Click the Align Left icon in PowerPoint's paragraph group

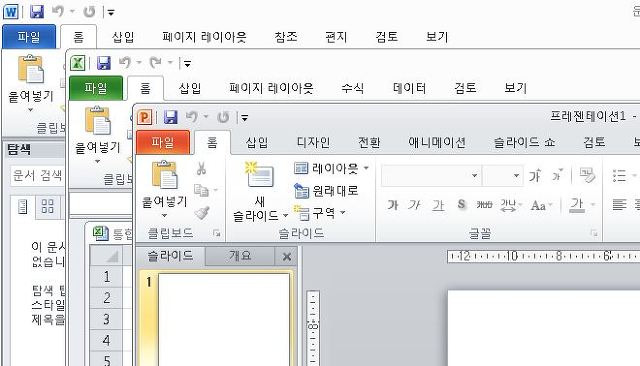(x=619, y=205)
